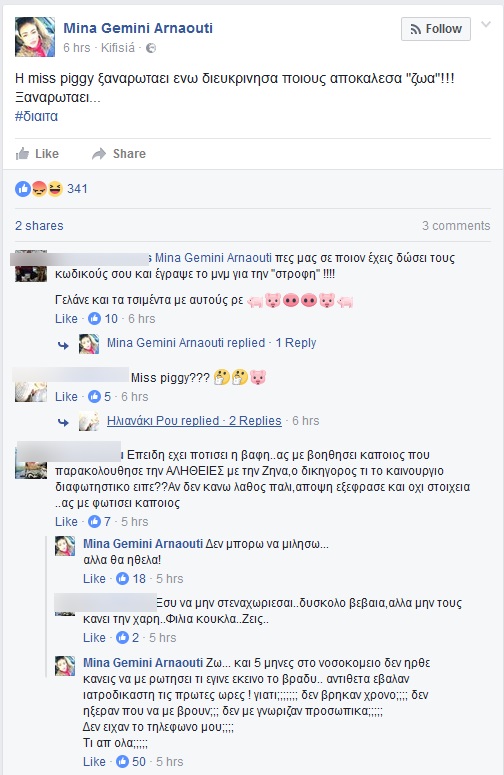
Task: Like the reply with 50 likes
Action: point(94,762)
